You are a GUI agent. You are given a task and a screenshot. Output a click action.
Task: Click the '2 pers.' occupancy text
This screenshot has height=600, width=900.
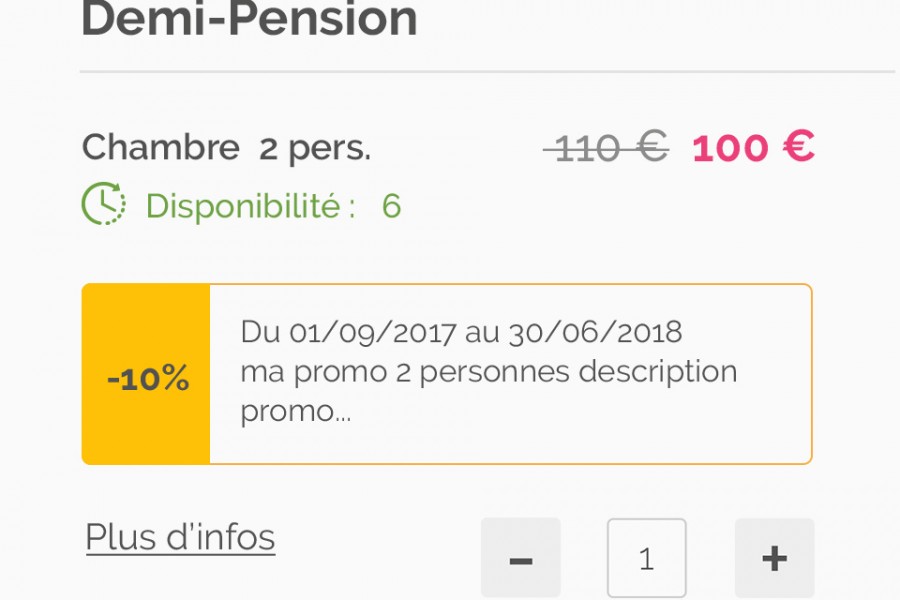click(314, 149)
